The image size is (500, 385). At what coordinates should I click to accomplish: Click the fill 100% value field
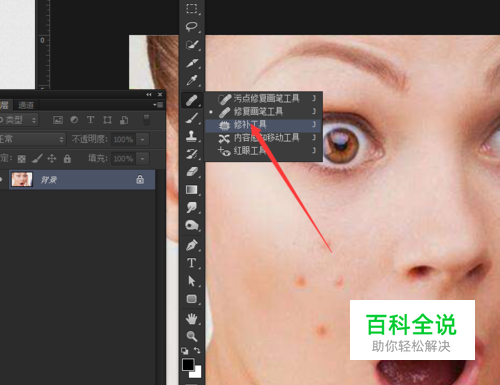123,159
